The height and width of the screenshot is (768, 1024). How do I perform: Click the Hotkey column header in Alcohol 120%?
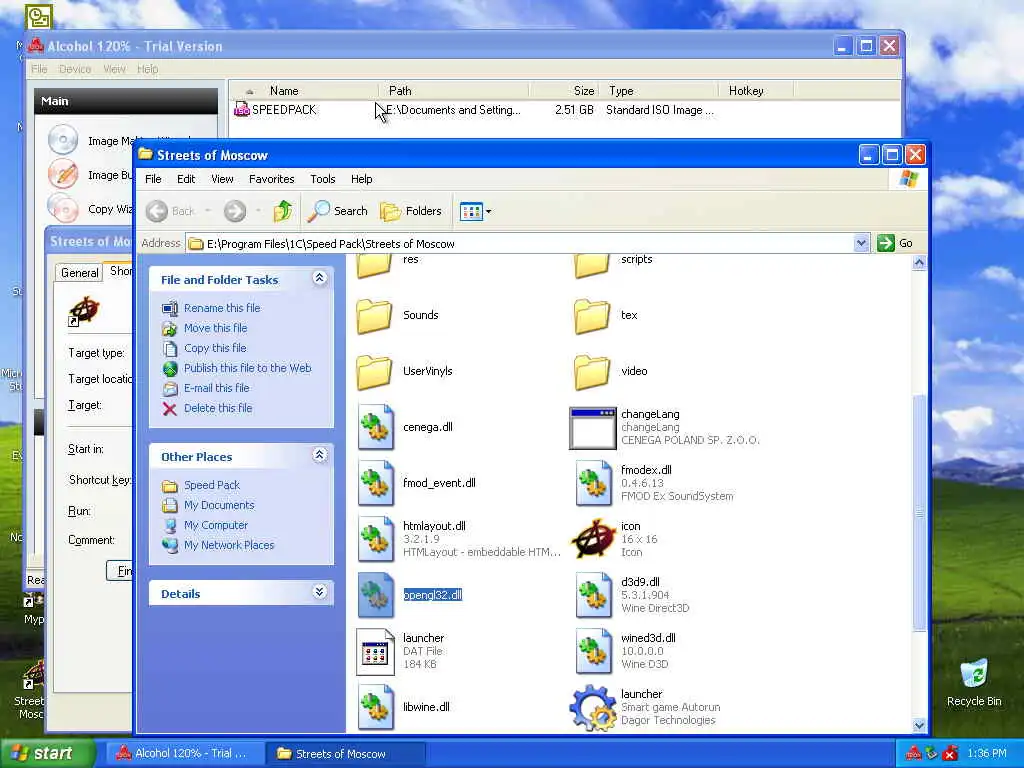(756, 91)
